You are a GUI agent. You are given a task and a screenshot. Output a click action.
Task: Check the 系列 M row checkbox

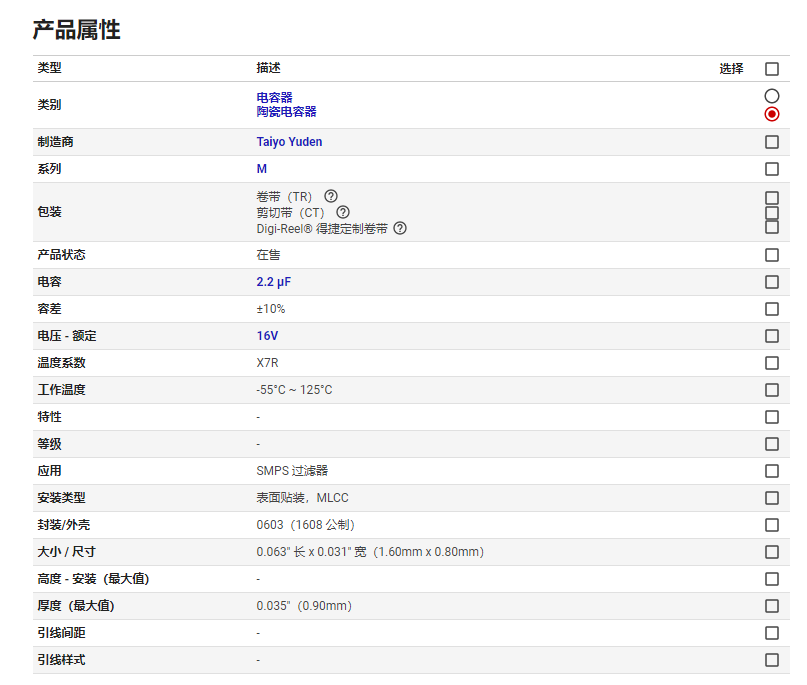[x=771, y=169]
